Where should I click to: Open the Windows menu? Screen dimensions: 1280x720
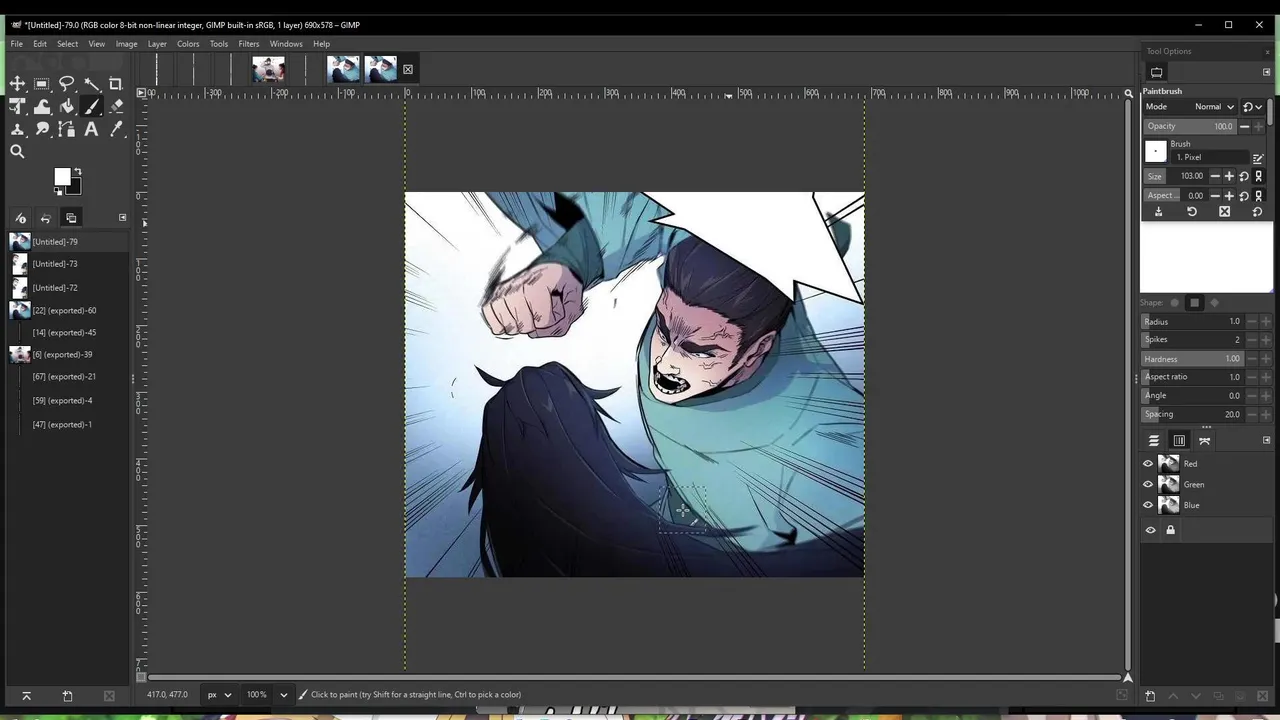(286, 44)
